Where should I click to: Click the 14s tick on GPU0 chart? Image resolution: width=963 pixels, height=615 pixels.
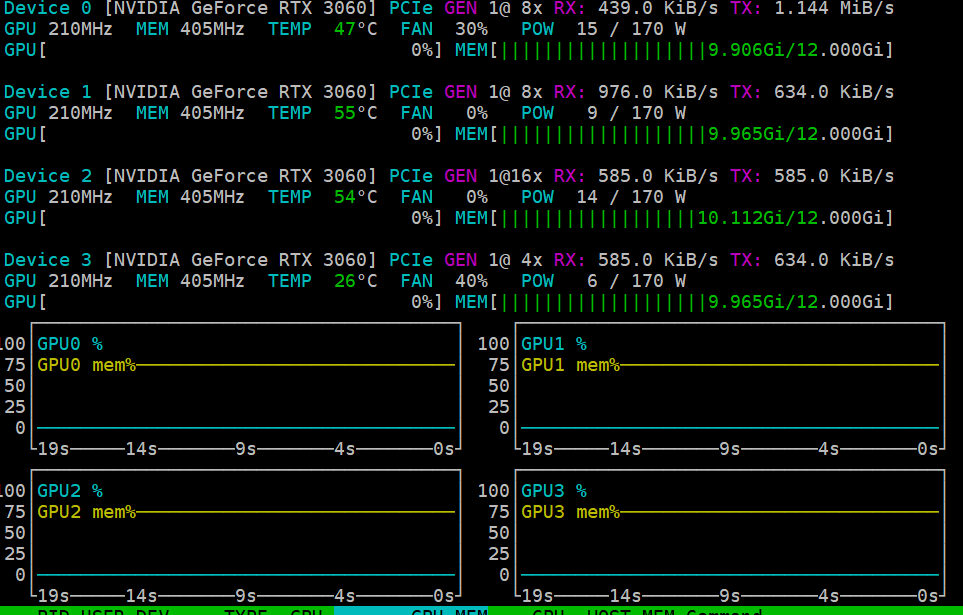(x=141, y=449)
